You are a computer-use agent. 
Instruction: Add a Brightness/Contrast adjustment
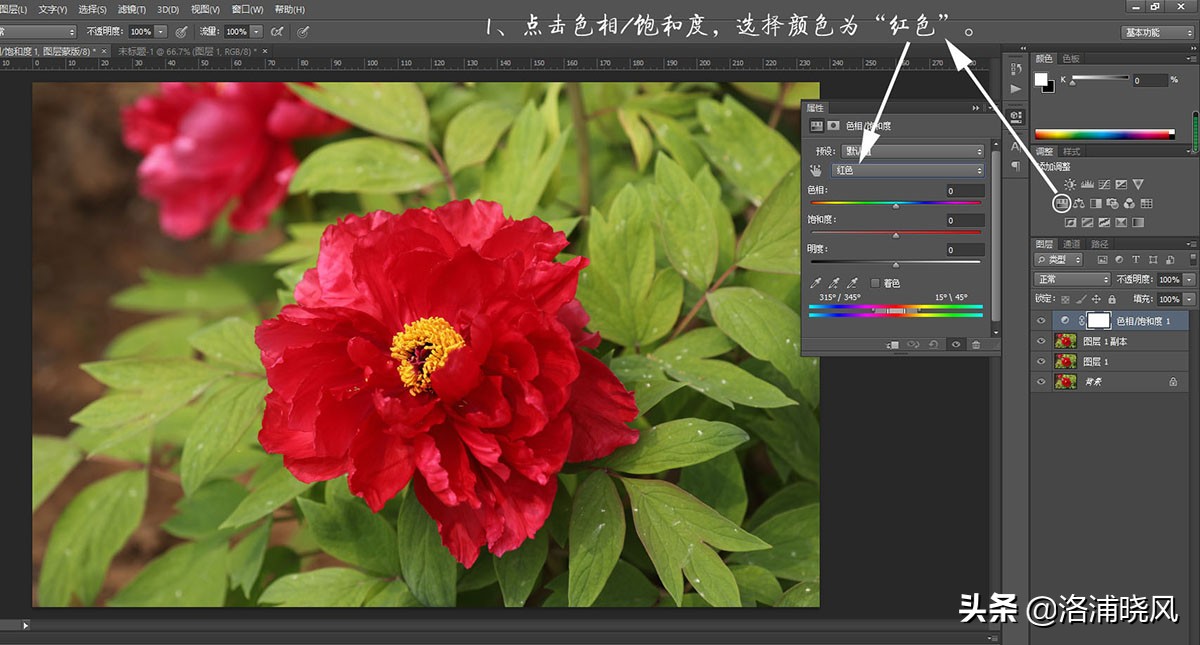click(x=1070, y=185)
